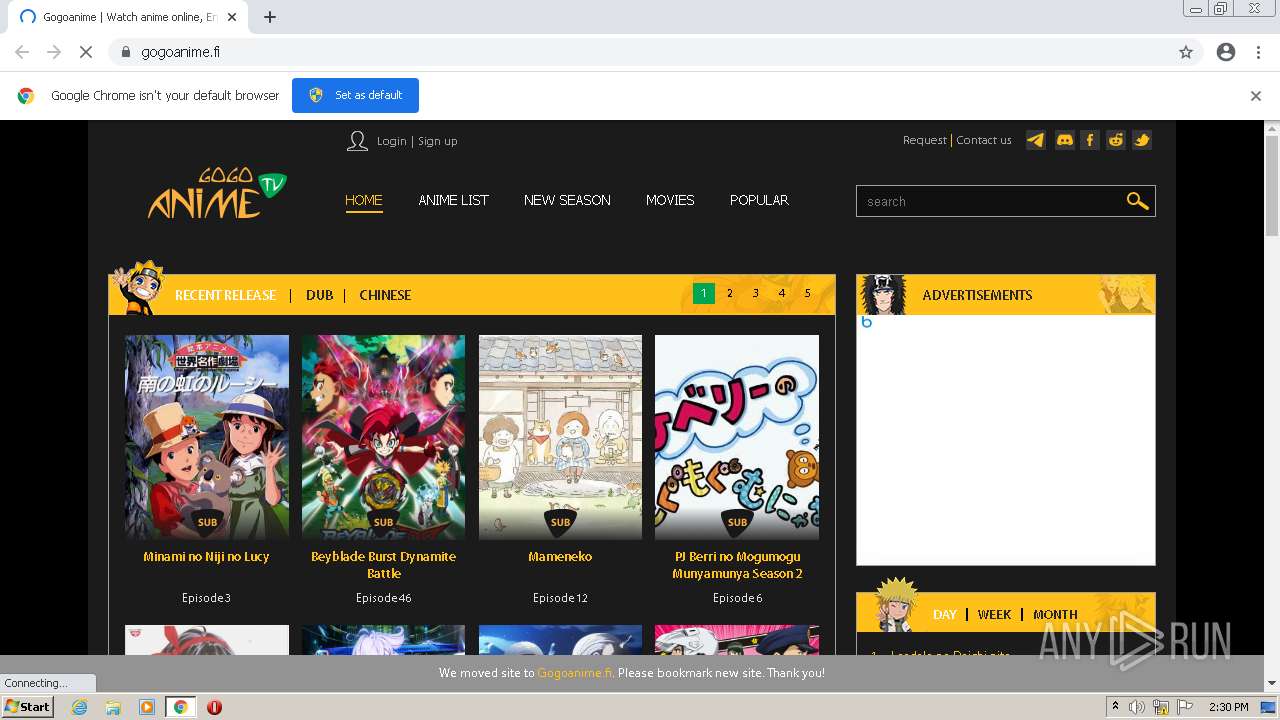Image resolution: width=1280 pixels, height=720 pixels.
Task: Open PJ Berri no Mogumogu thumbnail
Action: [x=737, y=437]
